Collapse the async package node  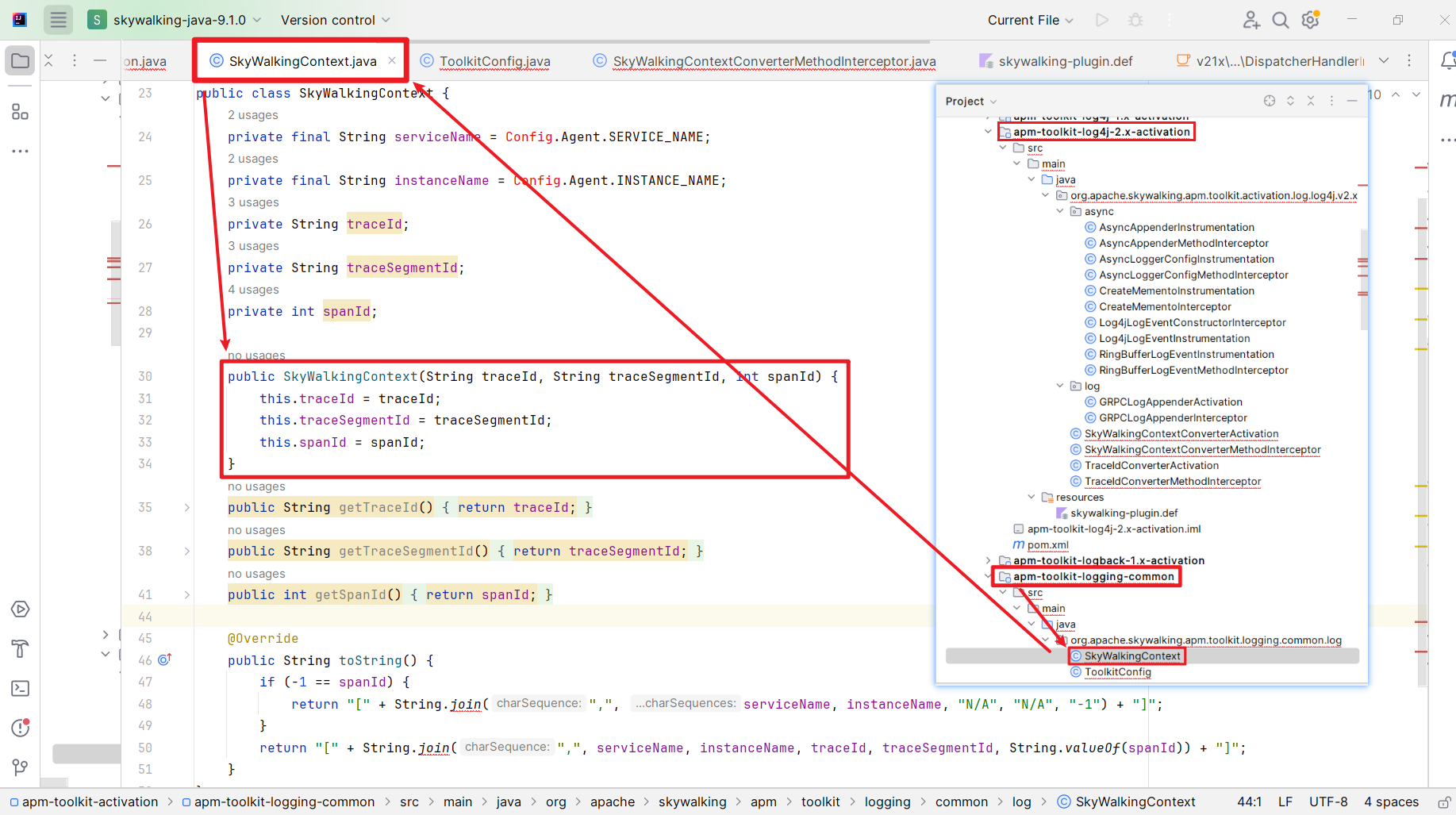point(1059,211)
